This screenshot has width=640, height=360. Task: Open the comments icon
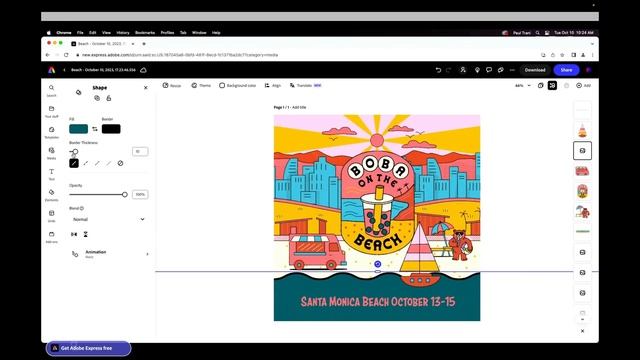pos(489,70)
